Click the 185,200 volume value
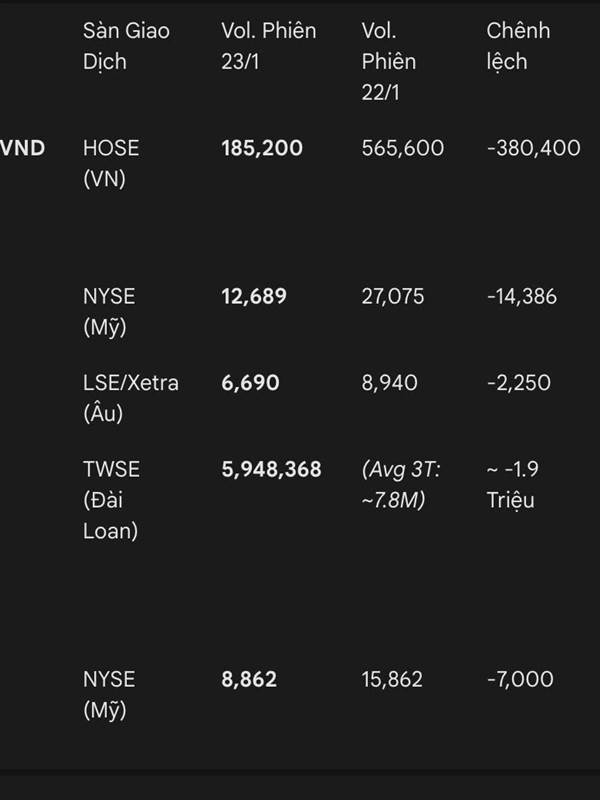The height and width of the screenshot is (800, 600). point(261,148)
